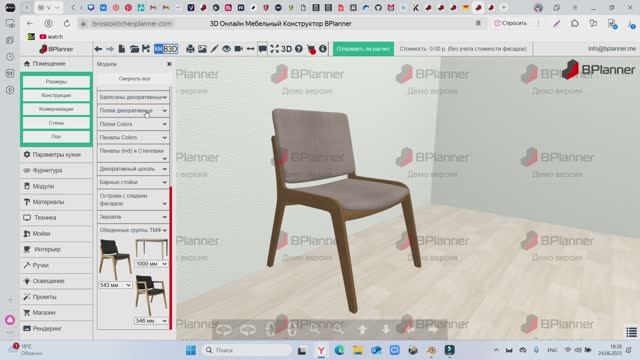Click the Windows Start button
The height and width of the screenshot is (360, 640).
pos(191,350)
